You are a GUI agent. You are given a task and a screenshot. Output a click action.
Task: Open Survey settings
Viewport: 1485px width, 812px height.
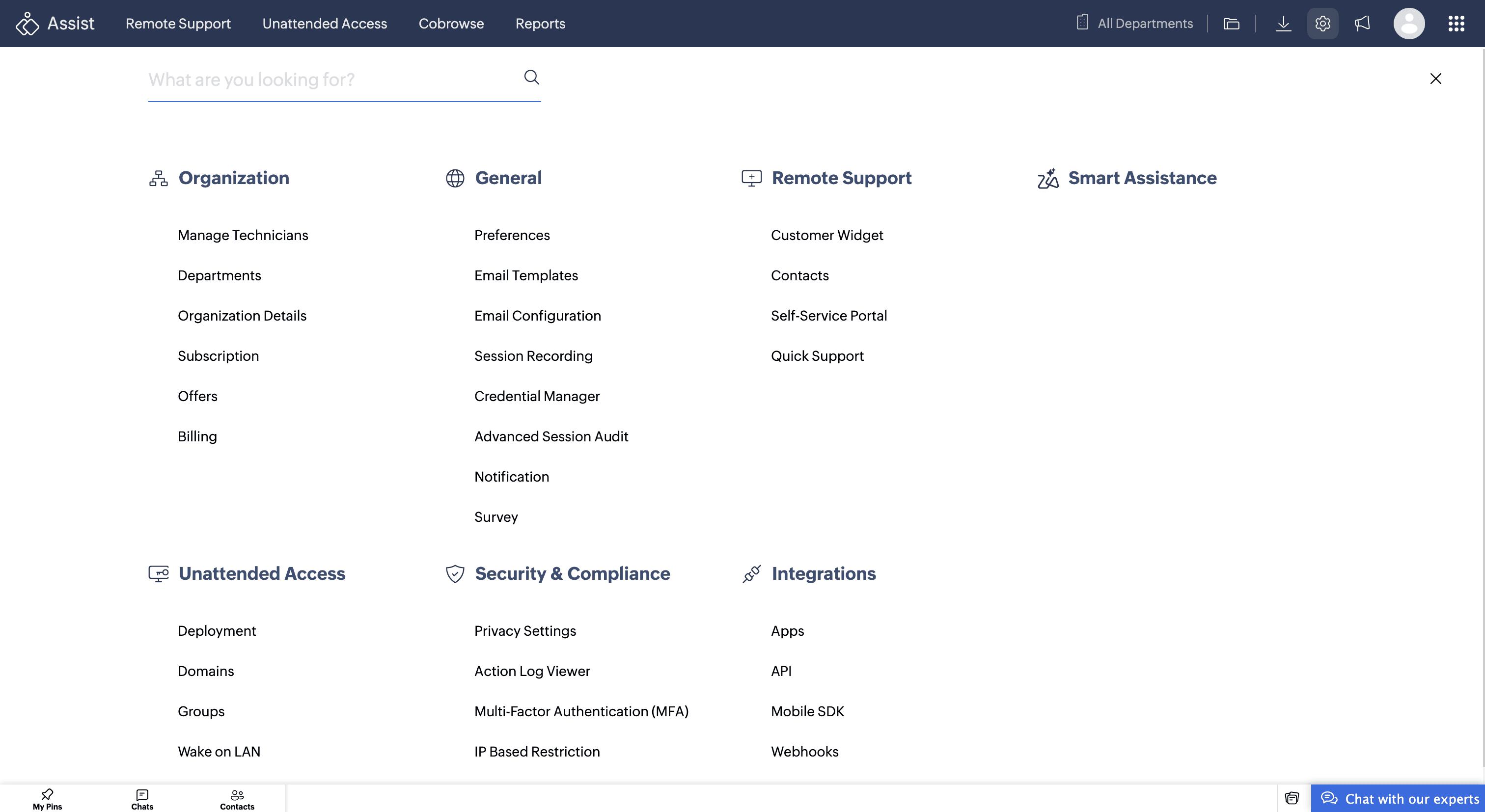point(496,517)
